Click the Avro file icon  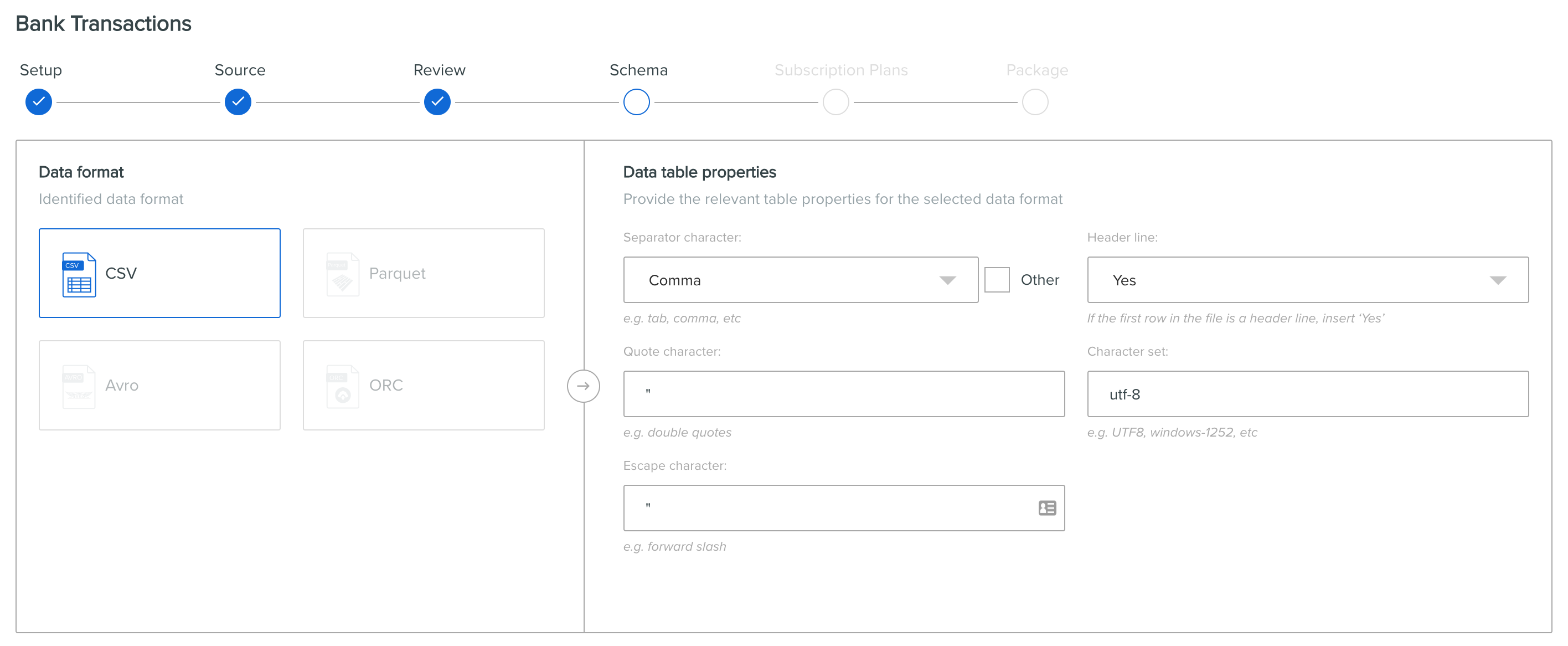pos(79,387)
